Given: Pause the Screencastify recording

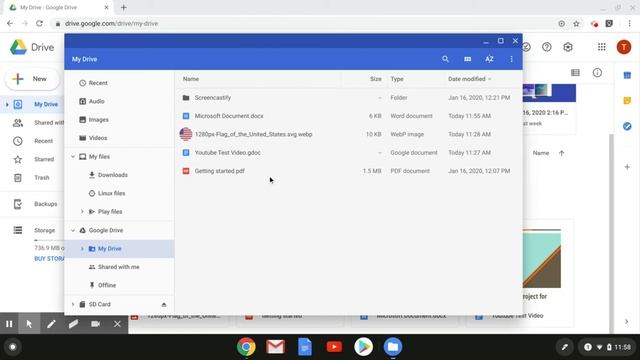Looking at the screenshot, I should [x=9, y=324].
